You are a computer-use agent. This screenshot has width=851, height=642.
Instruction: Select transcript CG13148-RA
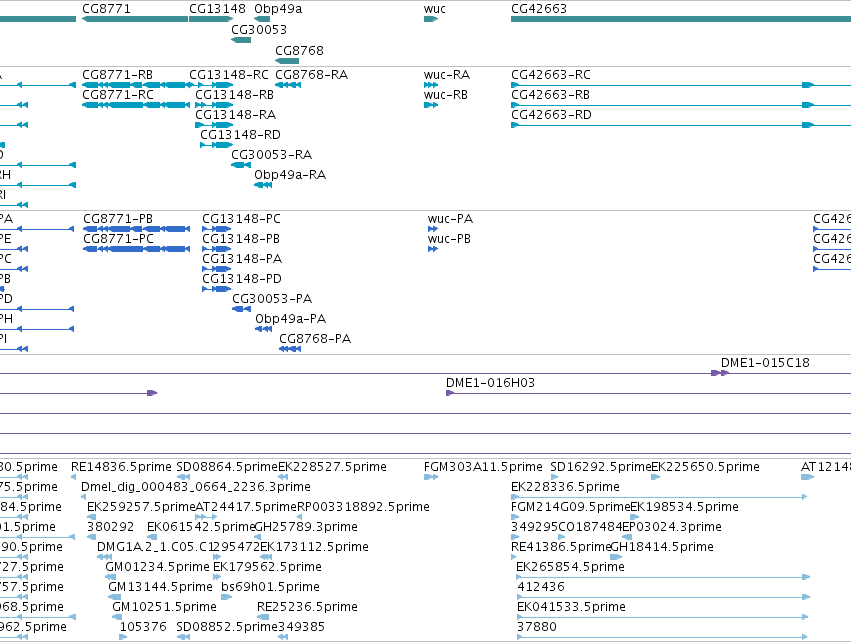tap(236, 115)
